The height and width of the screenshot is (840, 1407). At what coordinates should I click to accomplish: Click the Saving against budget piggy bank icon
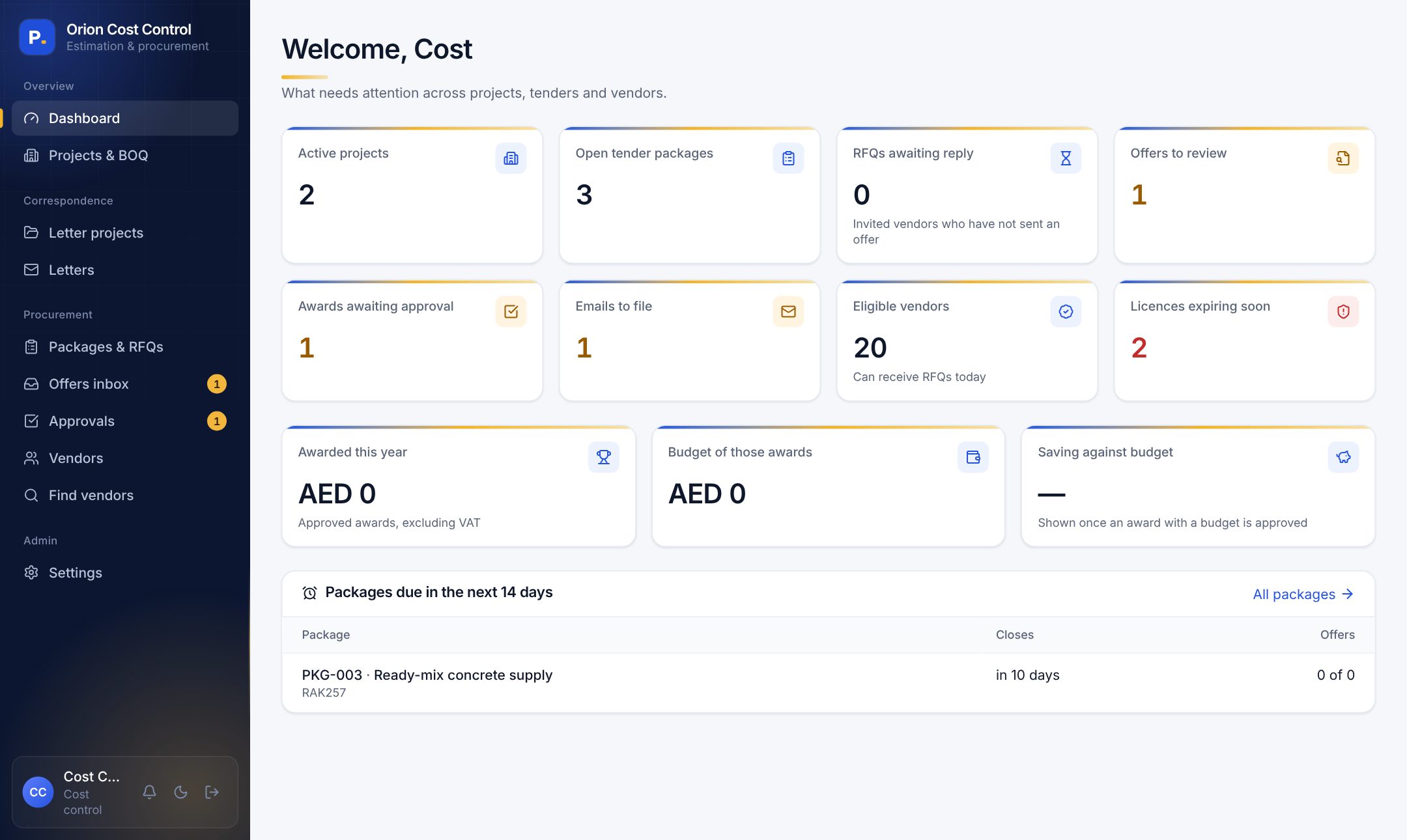pyautogui.click(x=1343, y=457)
